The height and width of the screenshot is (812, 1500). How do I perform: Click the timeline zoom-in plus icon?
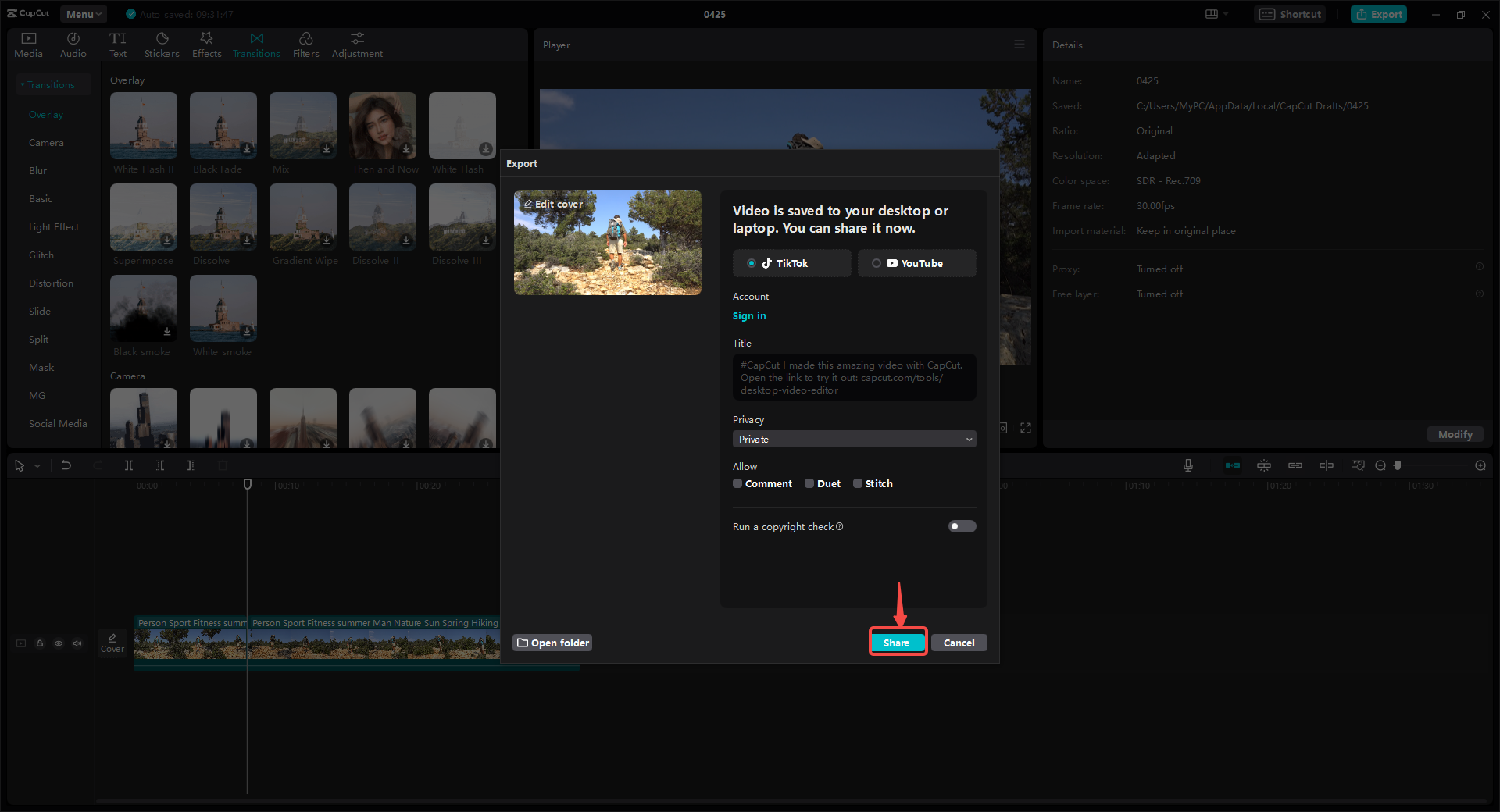(1480, 465)
